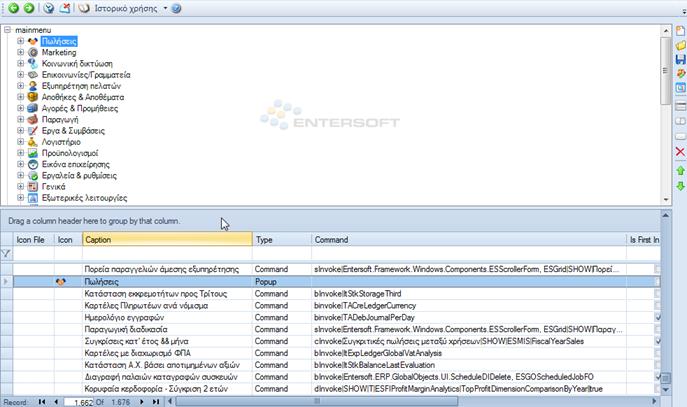Collapse the mainmenu root node

click(7, 30)
